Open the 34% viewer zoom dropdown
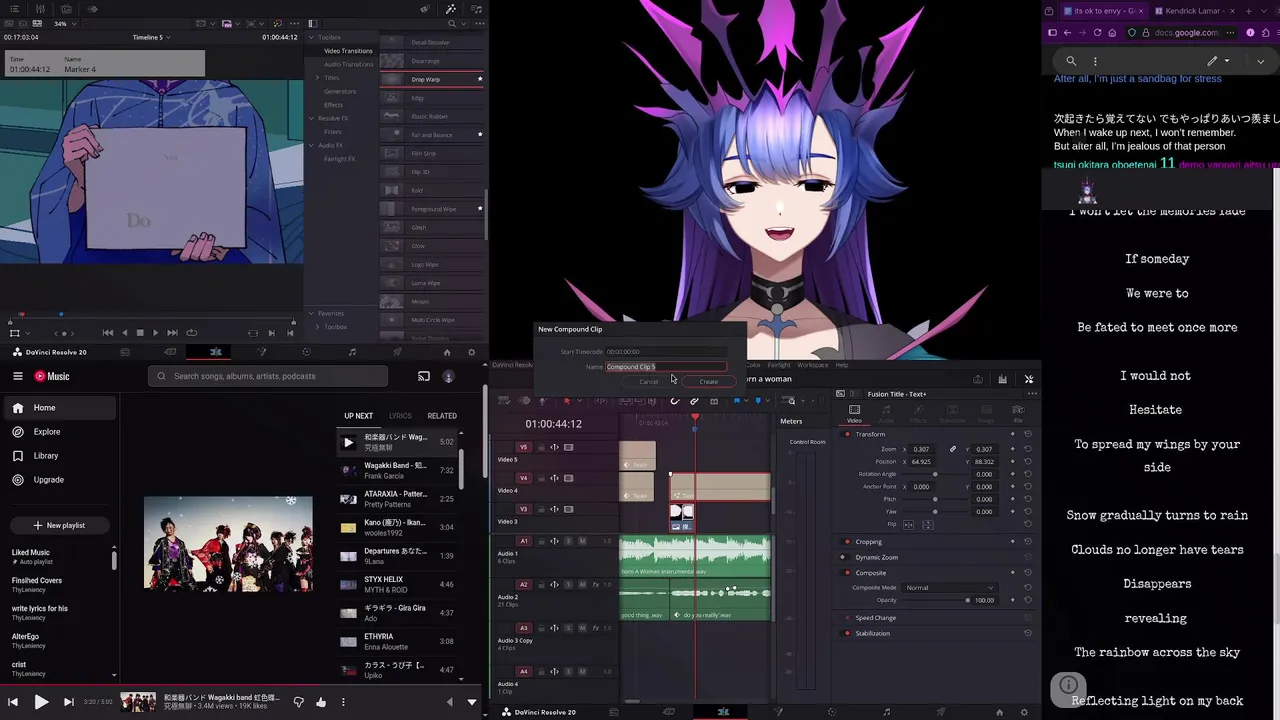 64,23
